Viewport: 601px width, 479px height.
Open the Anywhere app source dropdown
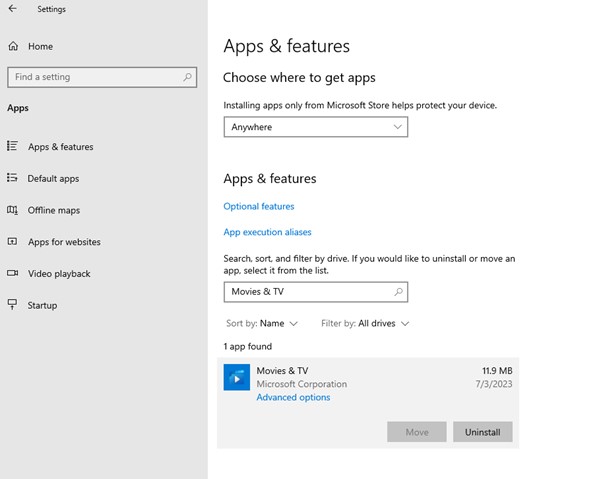[x=315, y=127]
